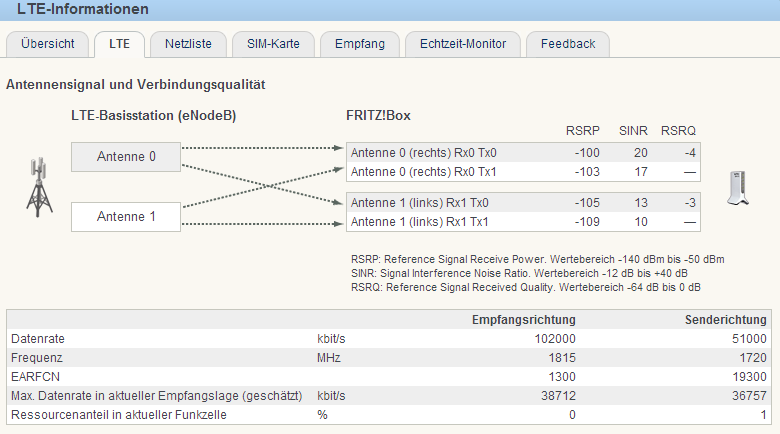Open the SIM-Karte tab

click(x=273, y=44)
